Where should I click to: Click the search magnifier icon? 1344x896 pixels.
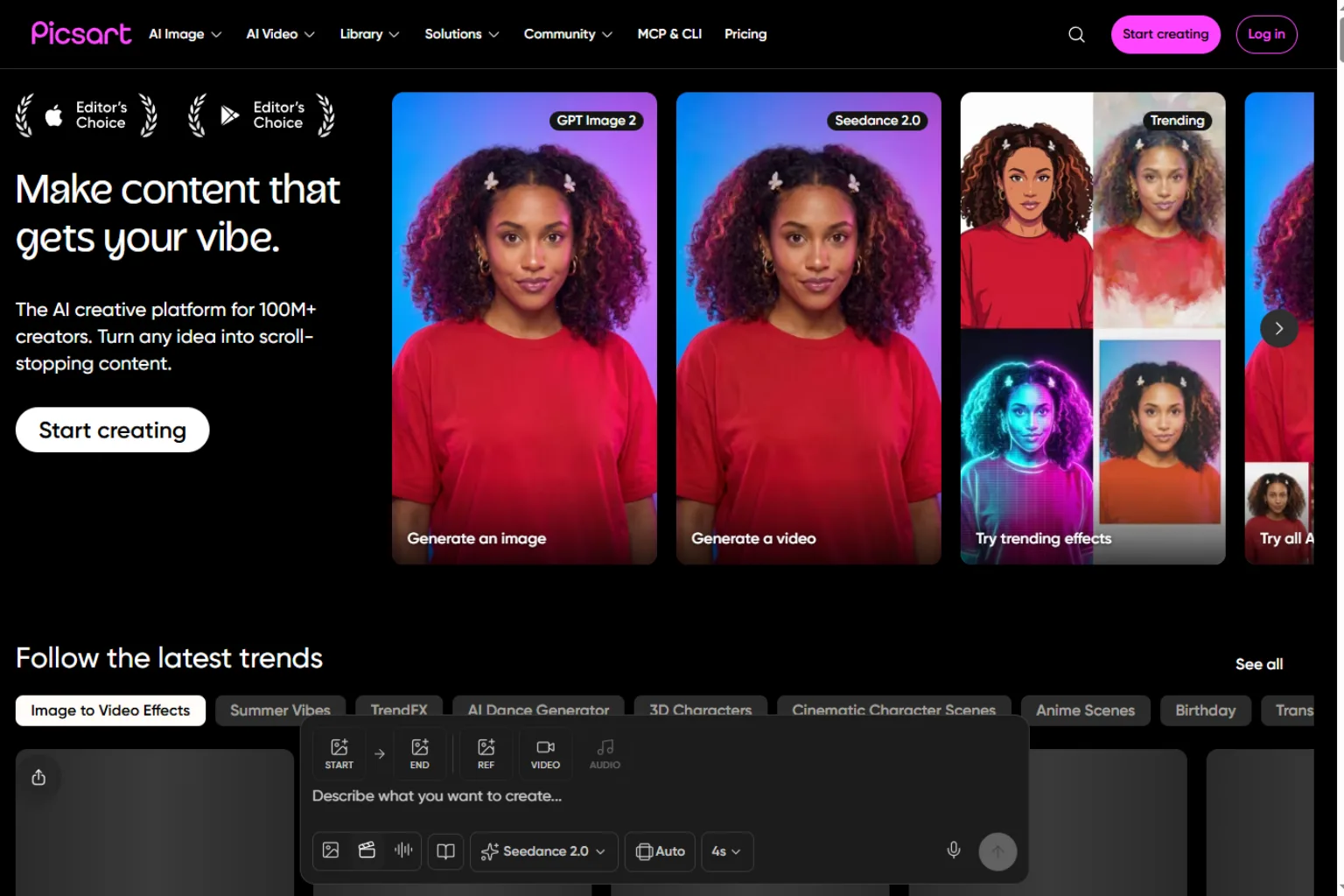1076,34
